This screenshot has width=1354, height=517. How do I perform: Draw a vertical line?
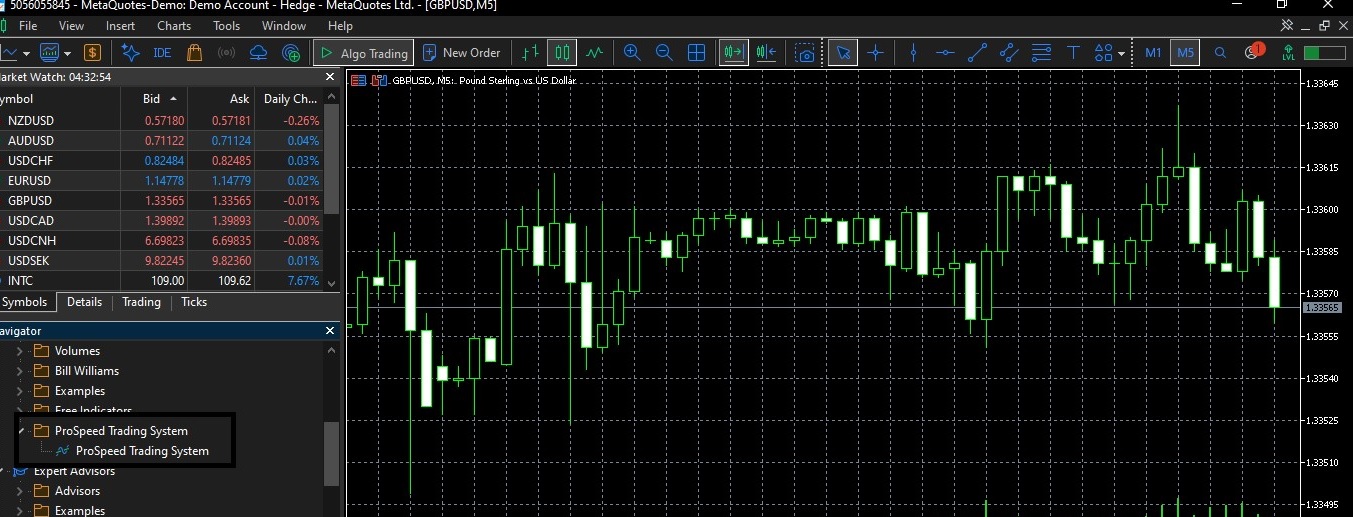[x=914, y=53]
